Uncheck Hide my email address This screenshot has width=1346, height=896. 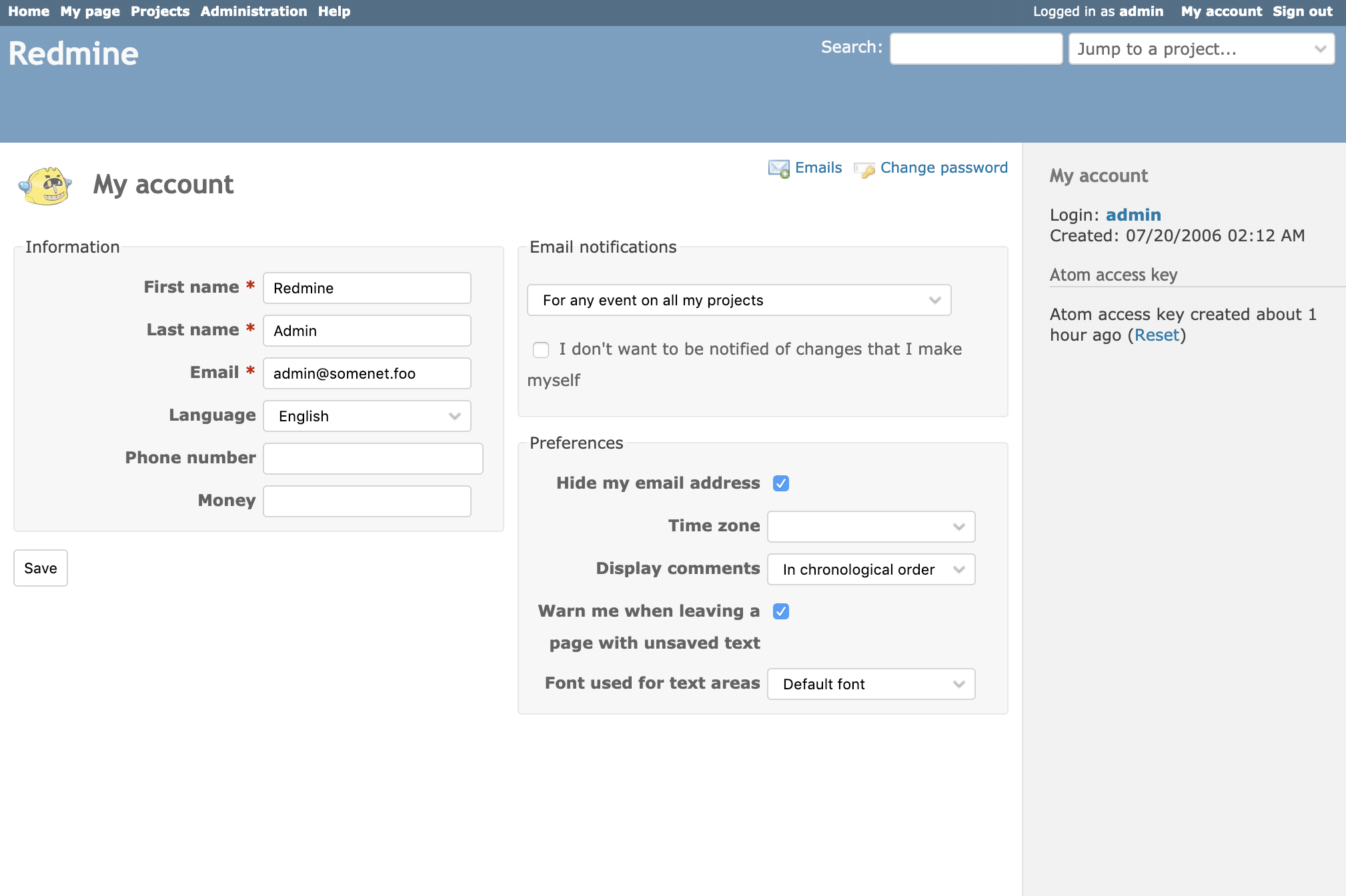point(781,483)
